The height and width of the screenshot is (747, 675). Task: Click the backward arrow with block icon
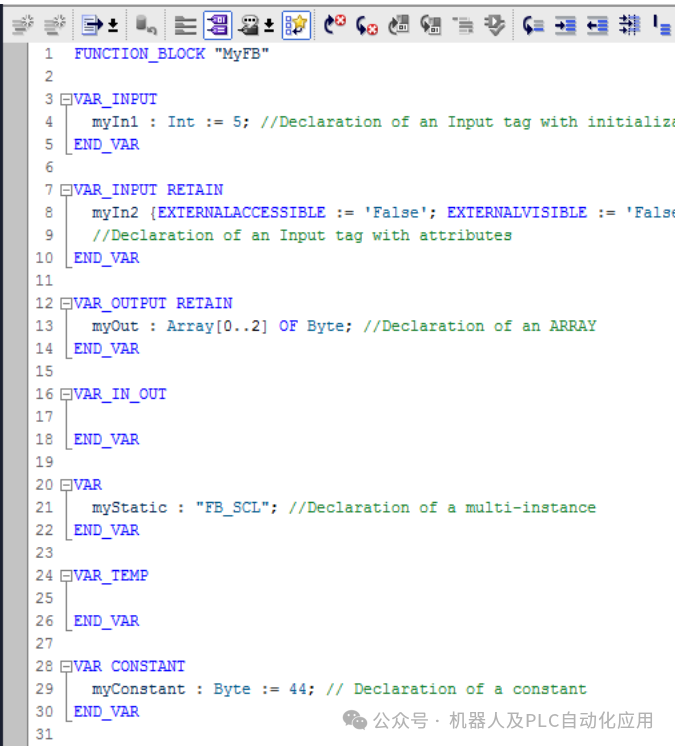point(431,25)
